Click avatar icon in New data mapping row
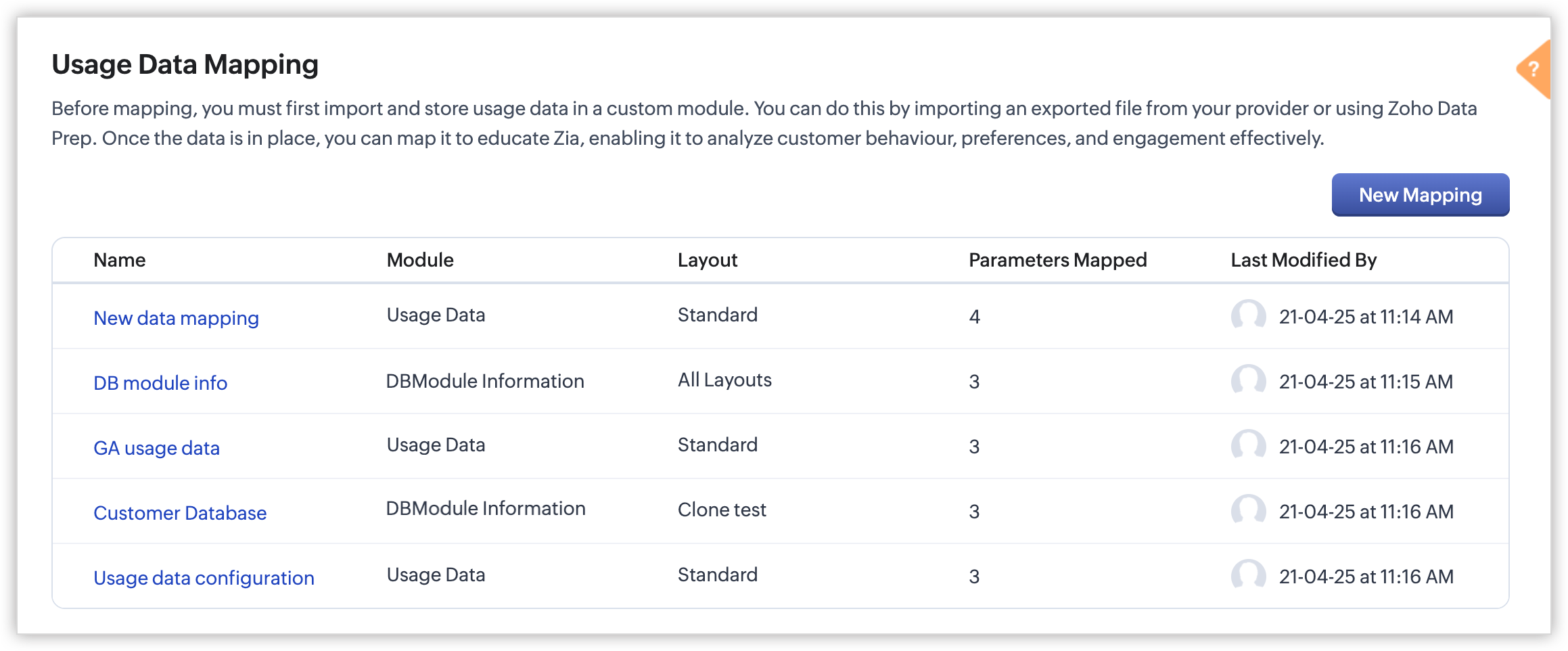1568x651 pixels. [x=1248, y=316]
